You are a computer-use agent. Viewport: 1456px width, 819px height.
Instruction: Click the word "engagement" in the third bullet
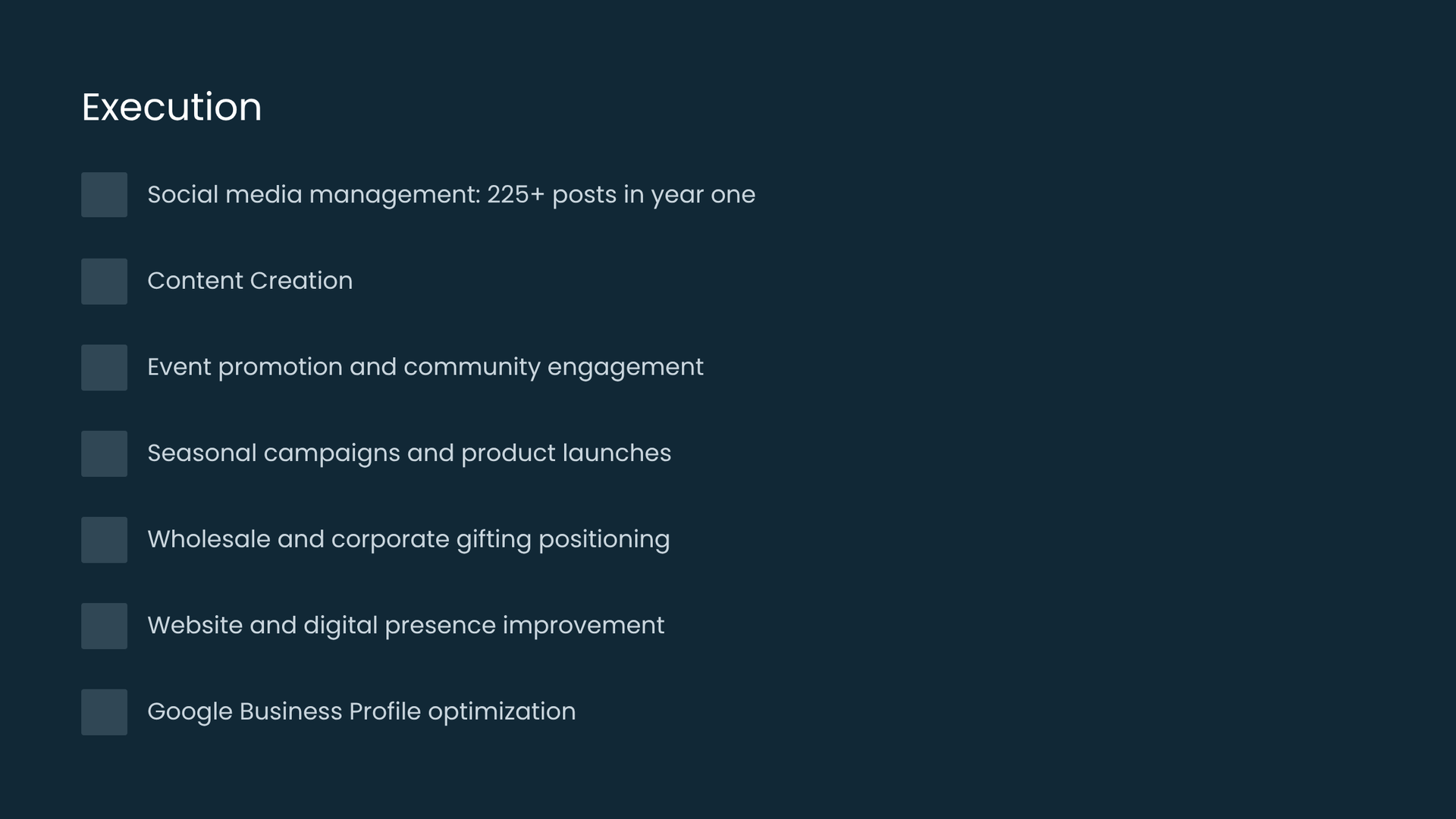(x=625, y=368)
